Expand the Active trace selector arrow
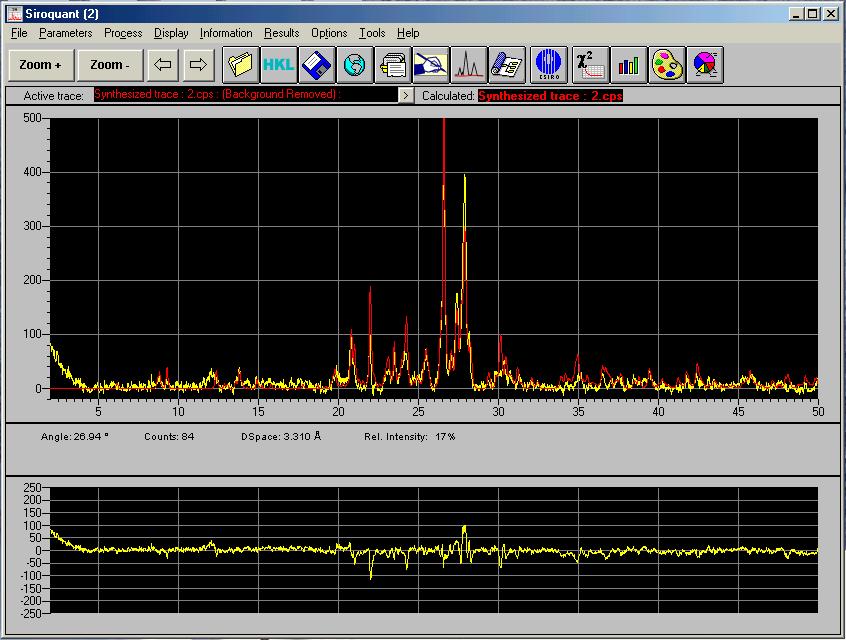Image resolution: width=846 pixels, height=640 pixels. click(405, 96)
